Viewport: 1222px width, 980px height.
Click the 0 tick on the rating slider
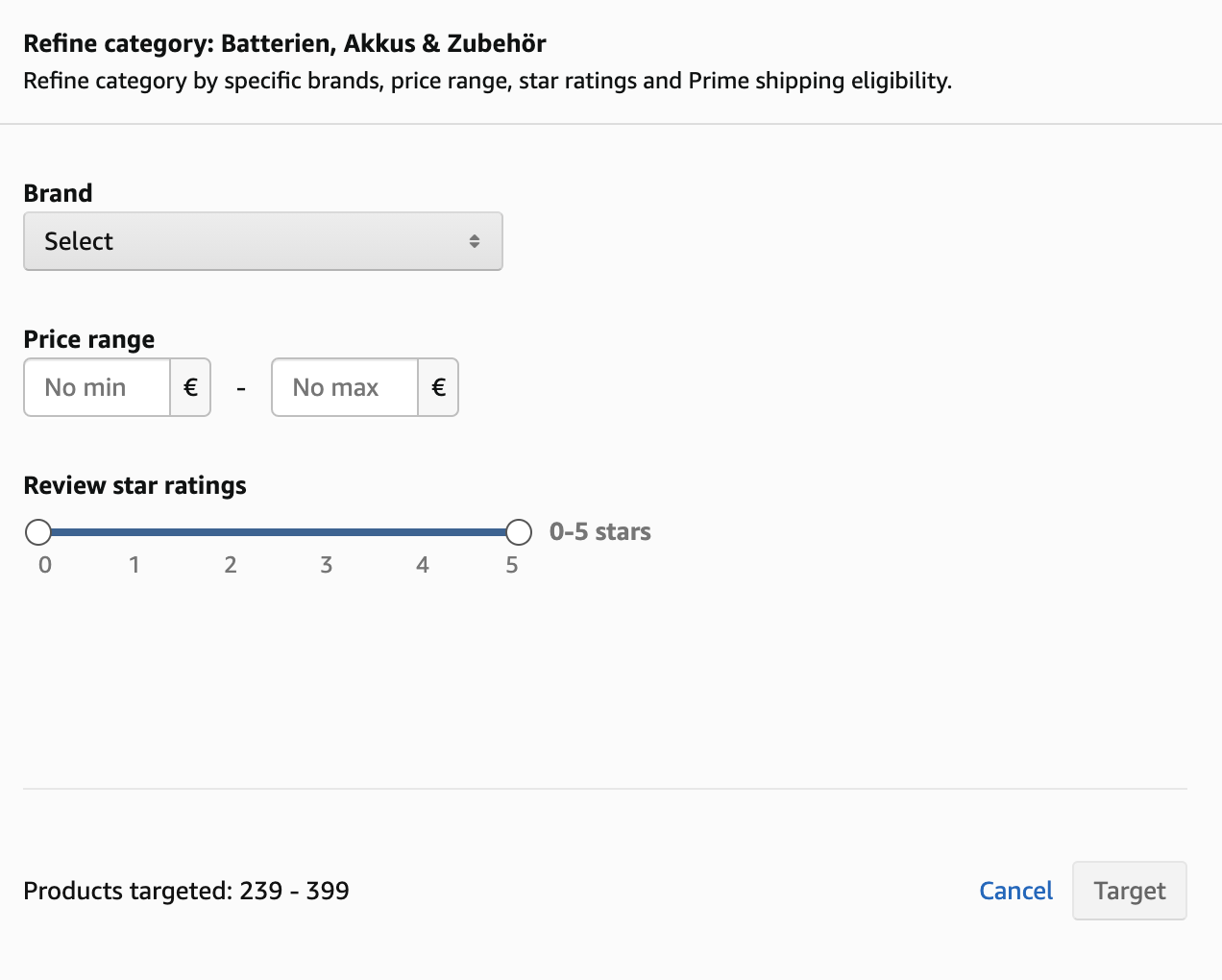pyautogui.click(x=45, y=565)
